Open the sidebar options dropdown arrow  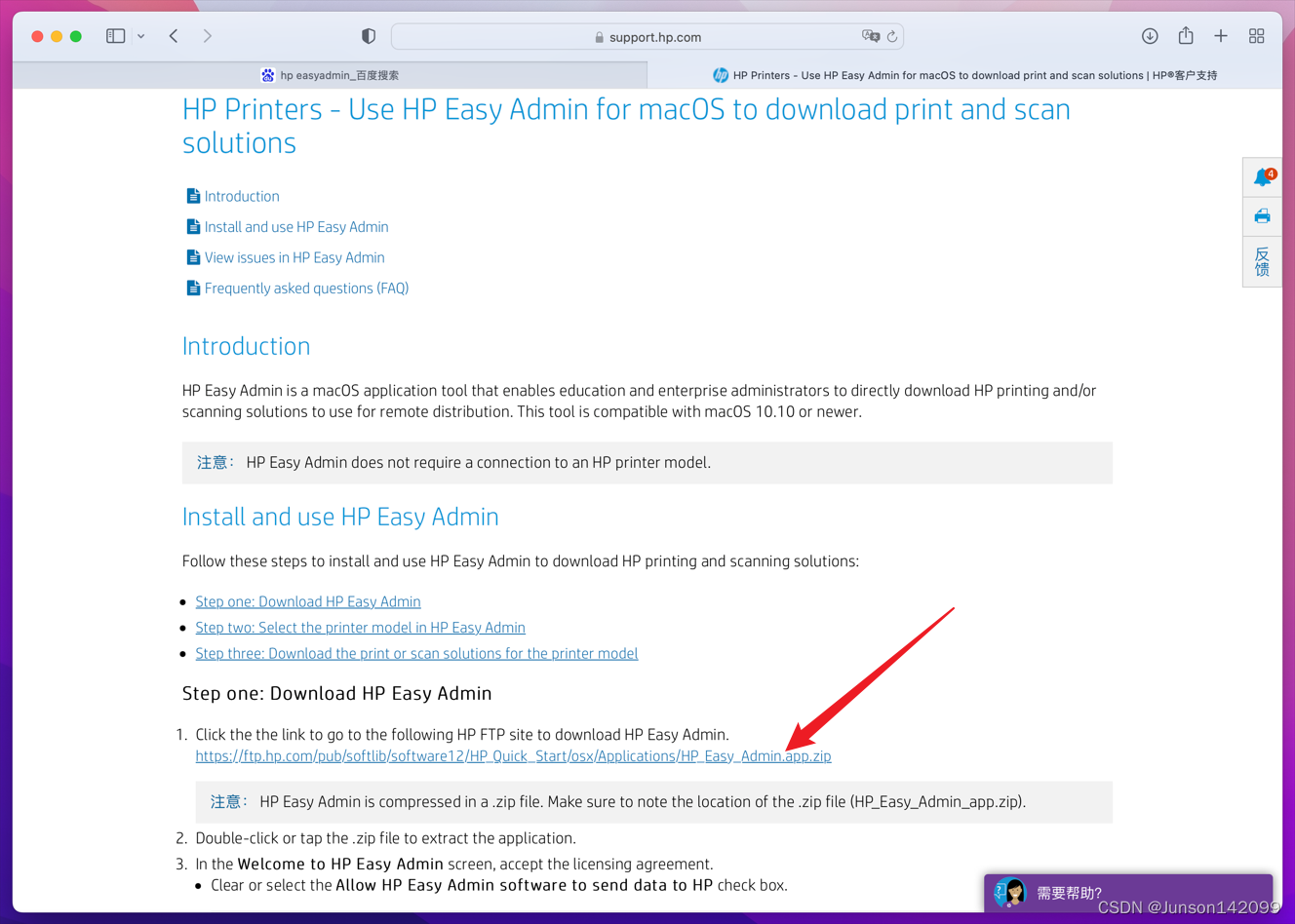141,36
